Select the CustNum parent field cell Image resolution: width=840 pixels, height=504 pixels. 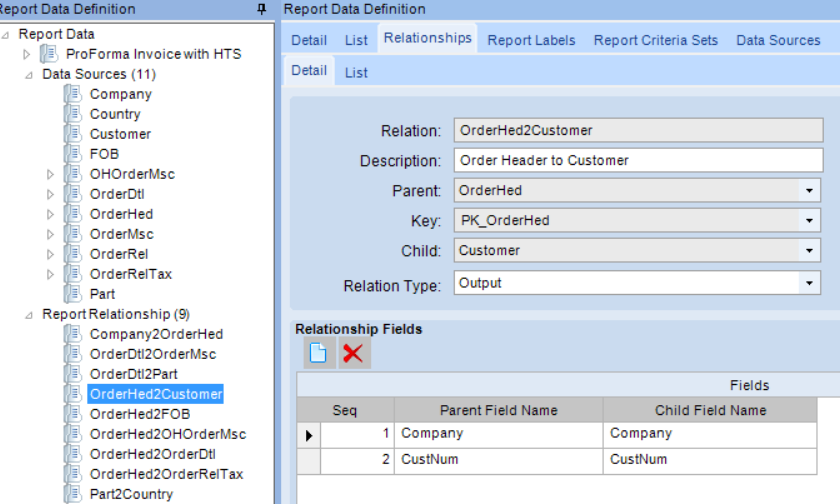[498, 460]
